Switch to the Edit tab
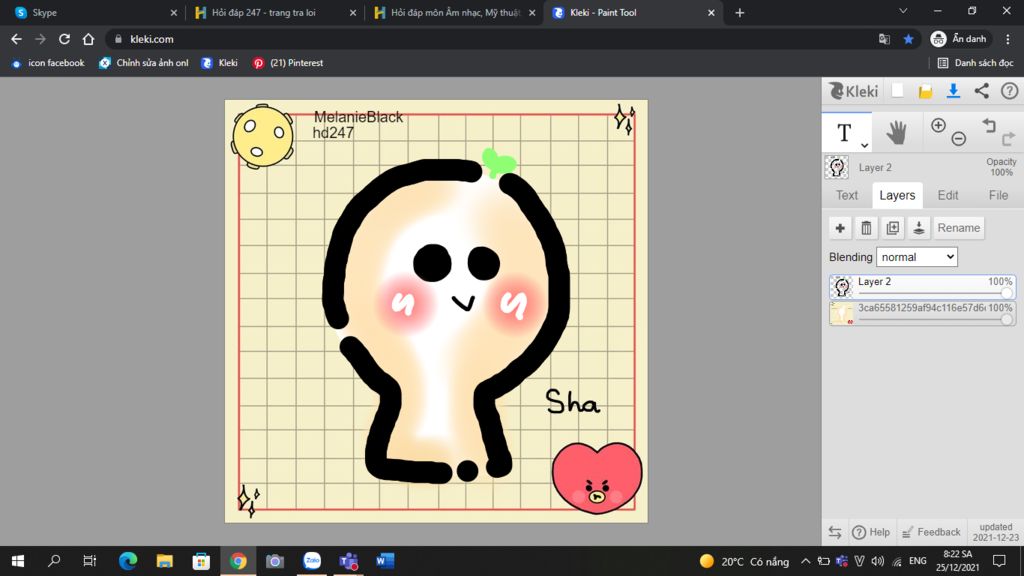This screenshot has width=1024, height=576. (x=948, y=195)
